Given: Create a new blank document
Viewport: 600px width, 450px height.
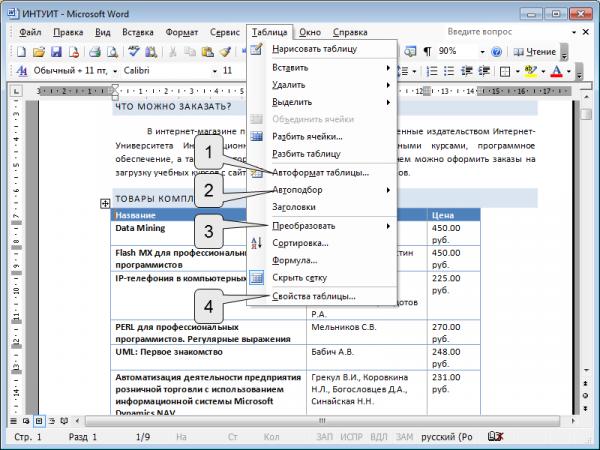Looking at the screenshot, I should 21,52.
